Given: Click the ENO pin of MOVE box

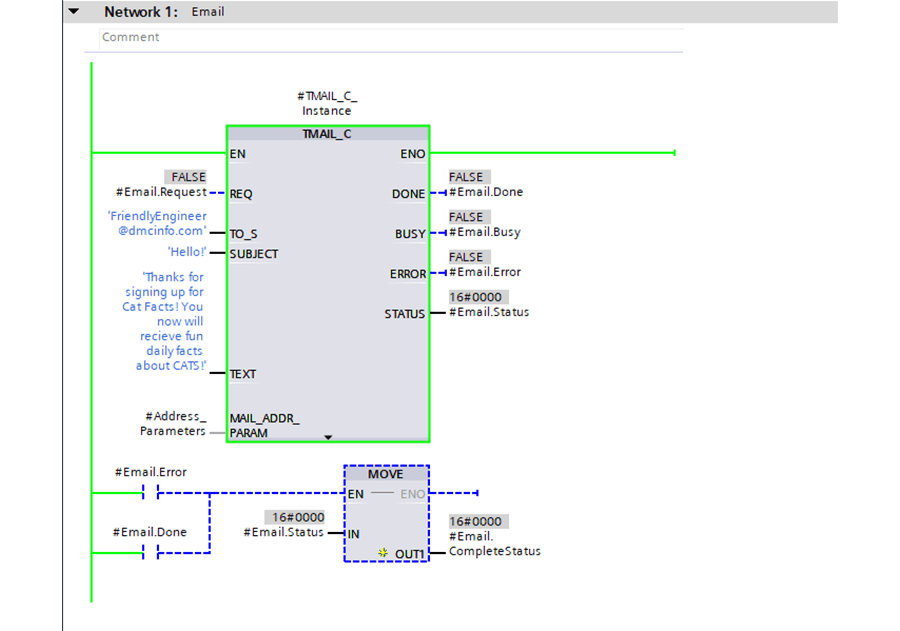Looking at the screenshot, I should coord(413,494).
